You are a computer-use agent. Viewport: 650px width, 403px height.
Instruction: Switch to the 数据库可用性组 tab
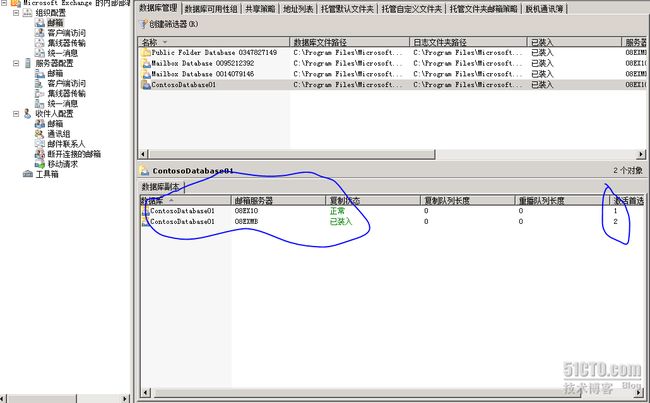pyautogui.click(x=211, y=9)
